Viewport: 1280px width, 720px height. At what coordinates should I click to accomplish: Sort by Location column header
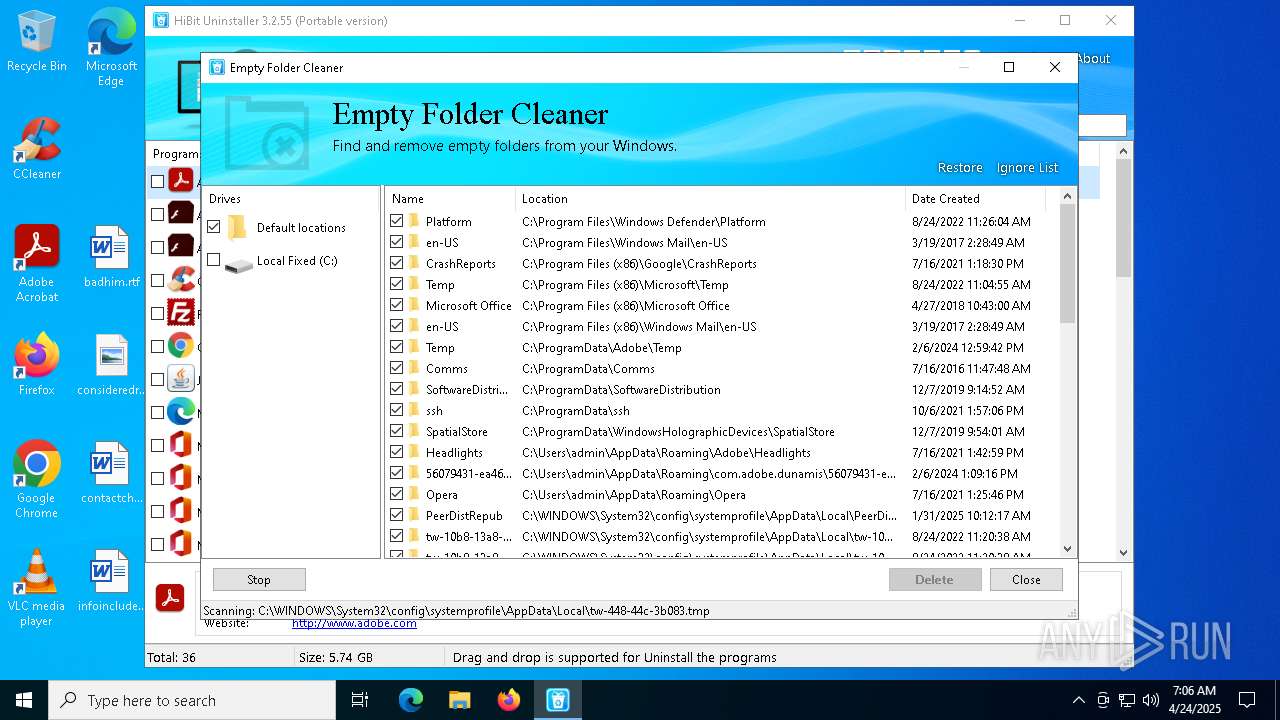pyautogui.click(x=710, y=198)
